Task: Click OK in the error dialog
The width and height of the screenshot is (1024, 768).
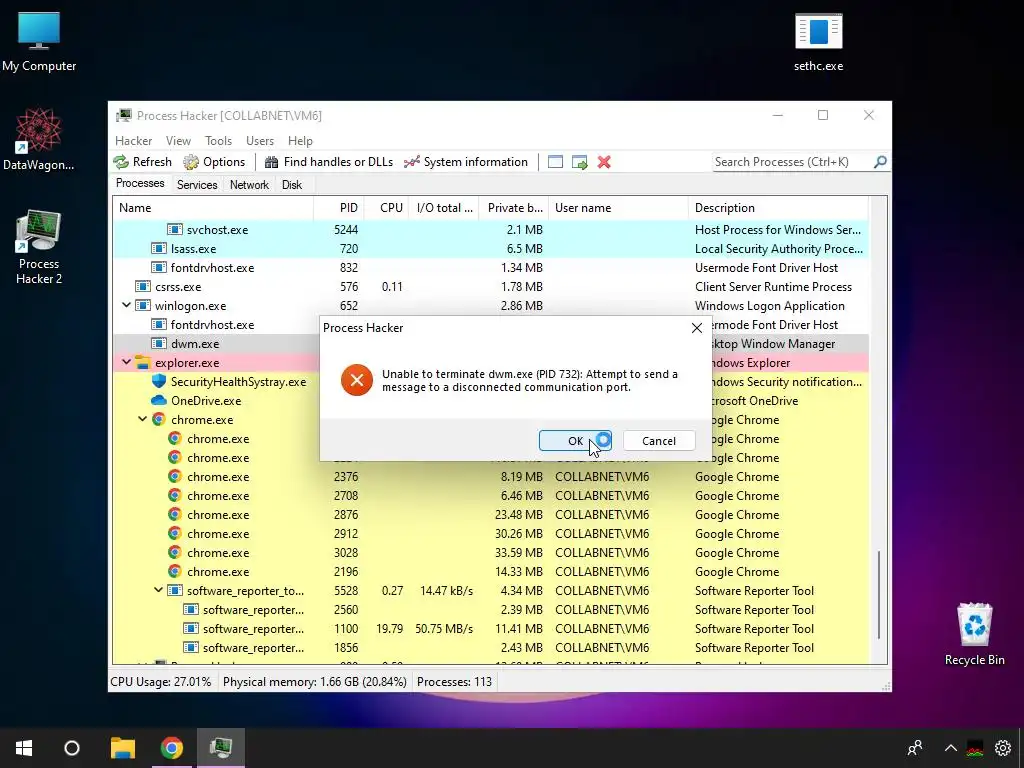Action: [x=575, y=441]
